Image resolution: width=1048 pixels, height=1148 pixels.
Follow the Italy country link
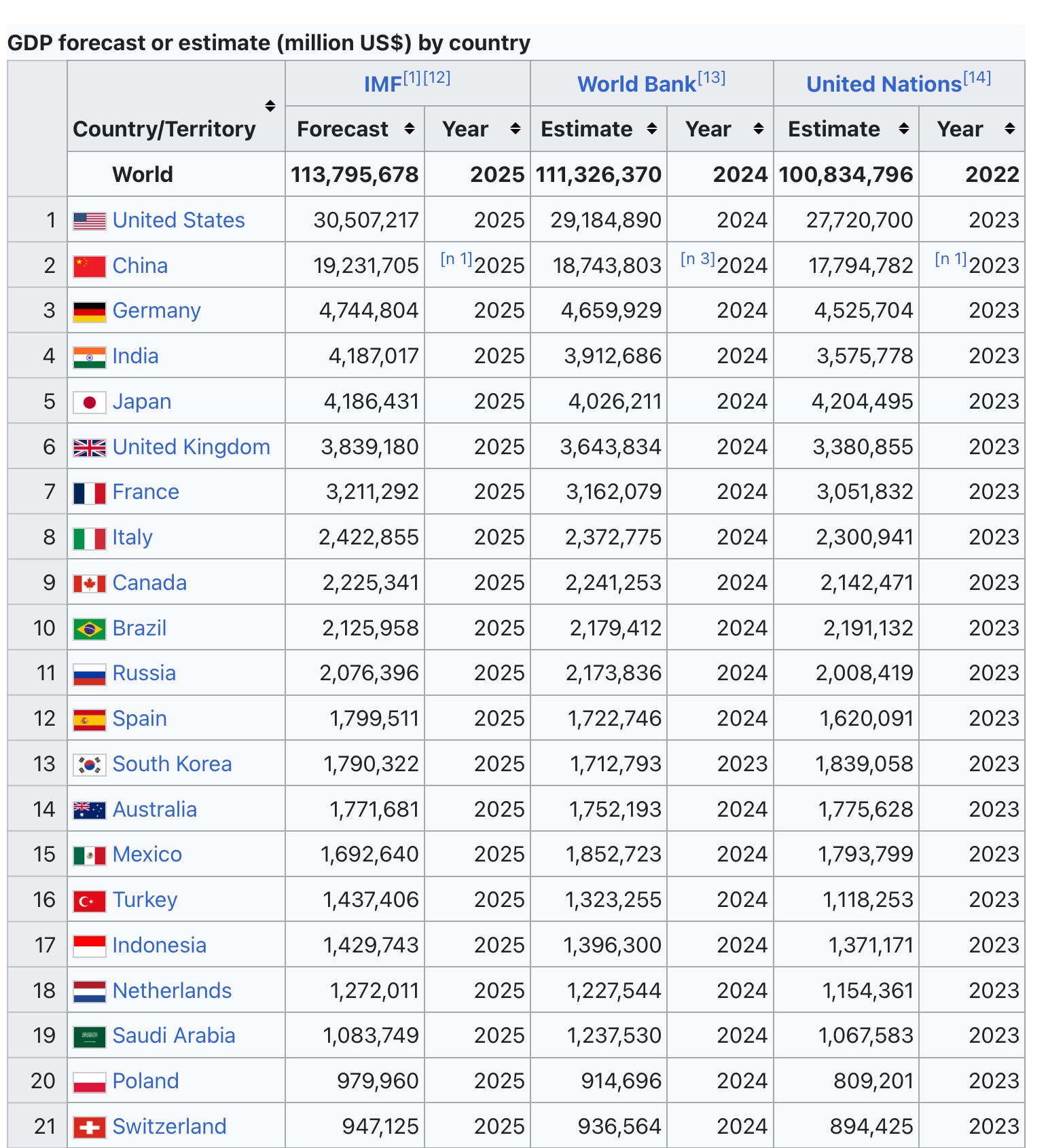pyautogui.click(x=132, y=538)
